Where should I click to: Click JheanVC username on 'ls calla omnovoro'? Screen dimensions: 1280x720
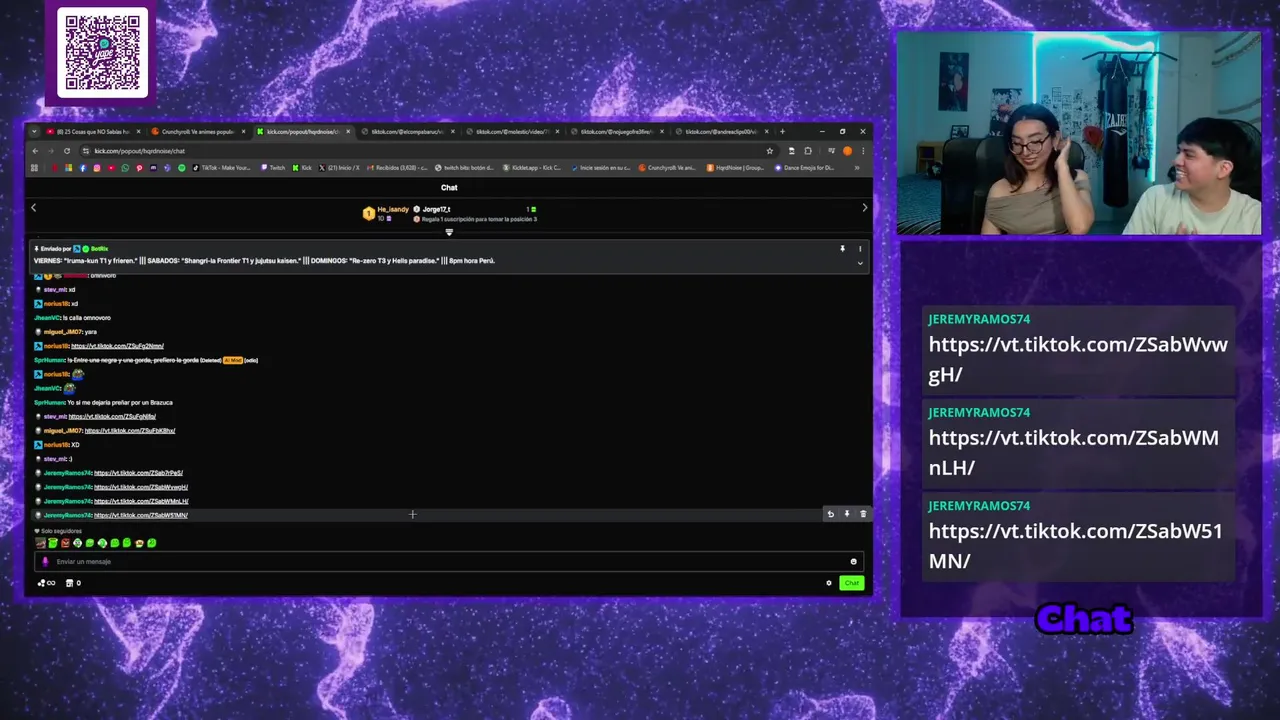point(47,318)
